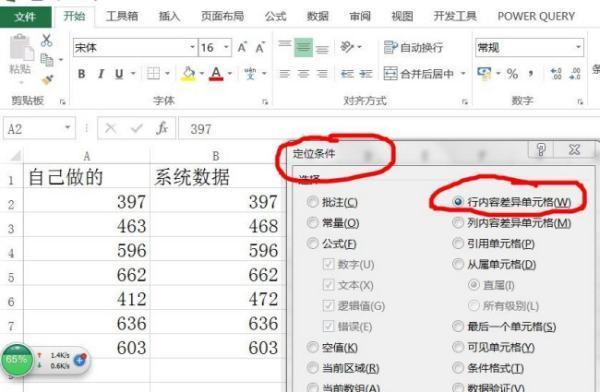Click 合并后居中 merge button

[419, 74]
